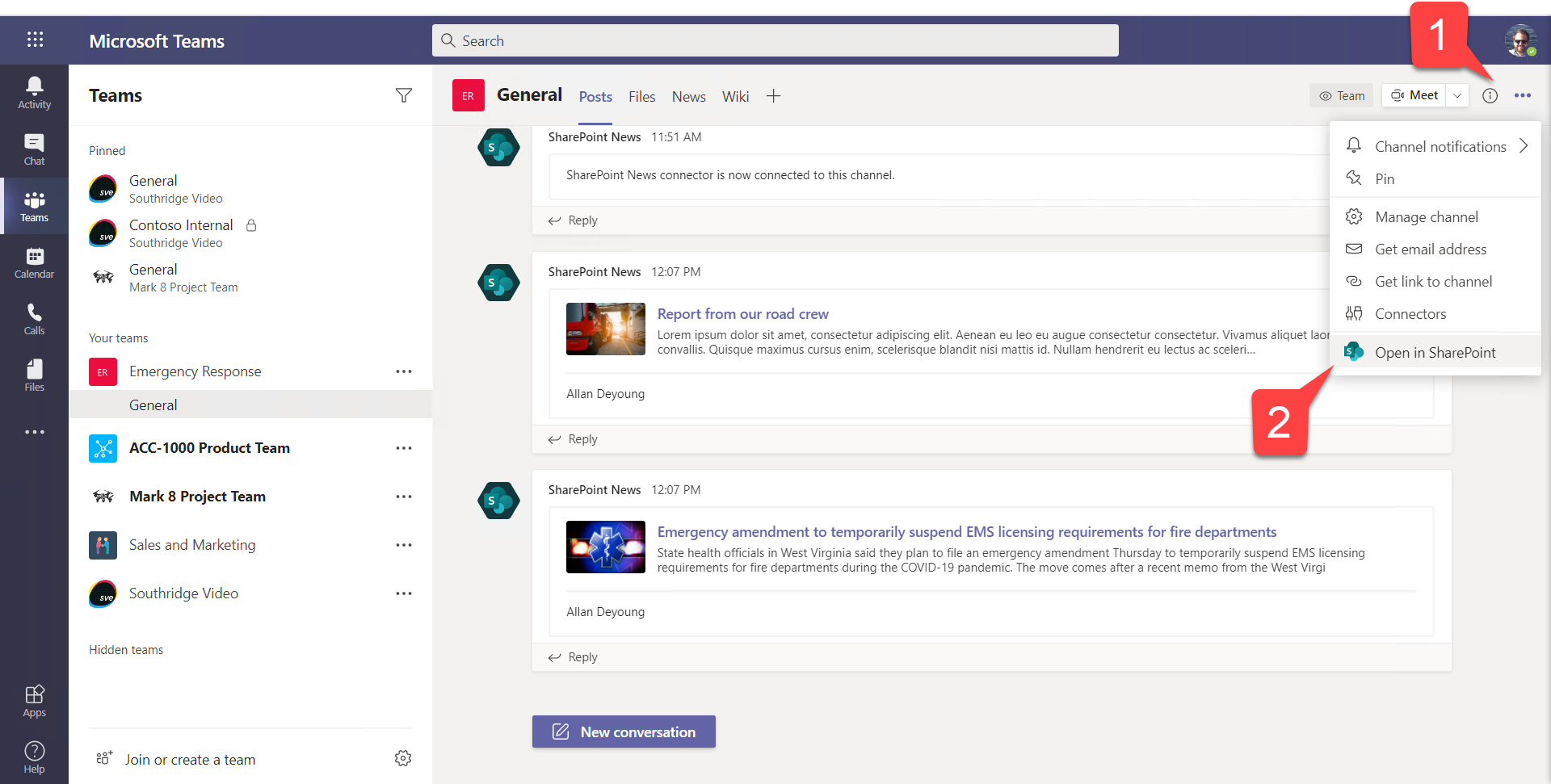Open Chat in the sidebar

[x=34, y=149]
